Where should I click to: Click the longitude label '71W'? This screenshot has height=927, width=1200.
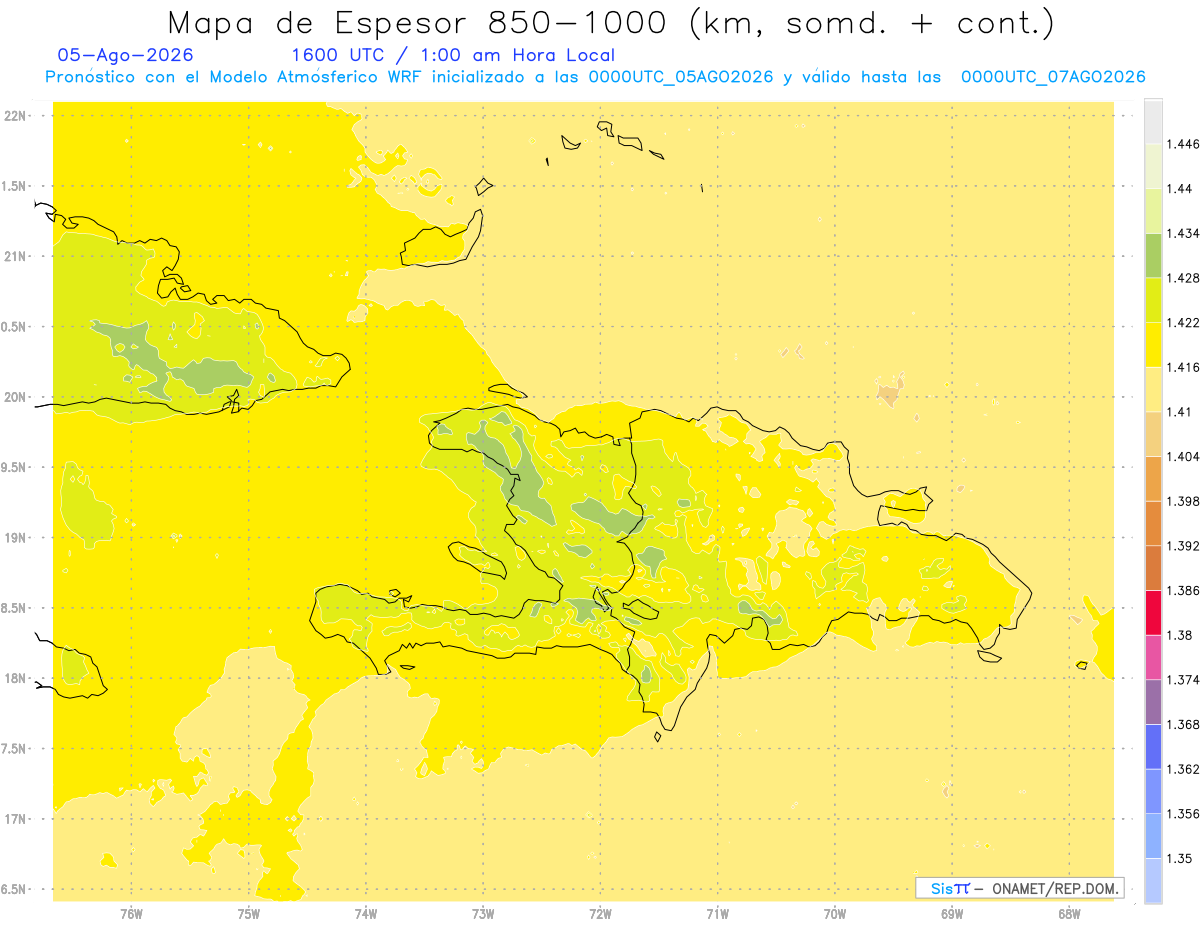coord(717,912)
